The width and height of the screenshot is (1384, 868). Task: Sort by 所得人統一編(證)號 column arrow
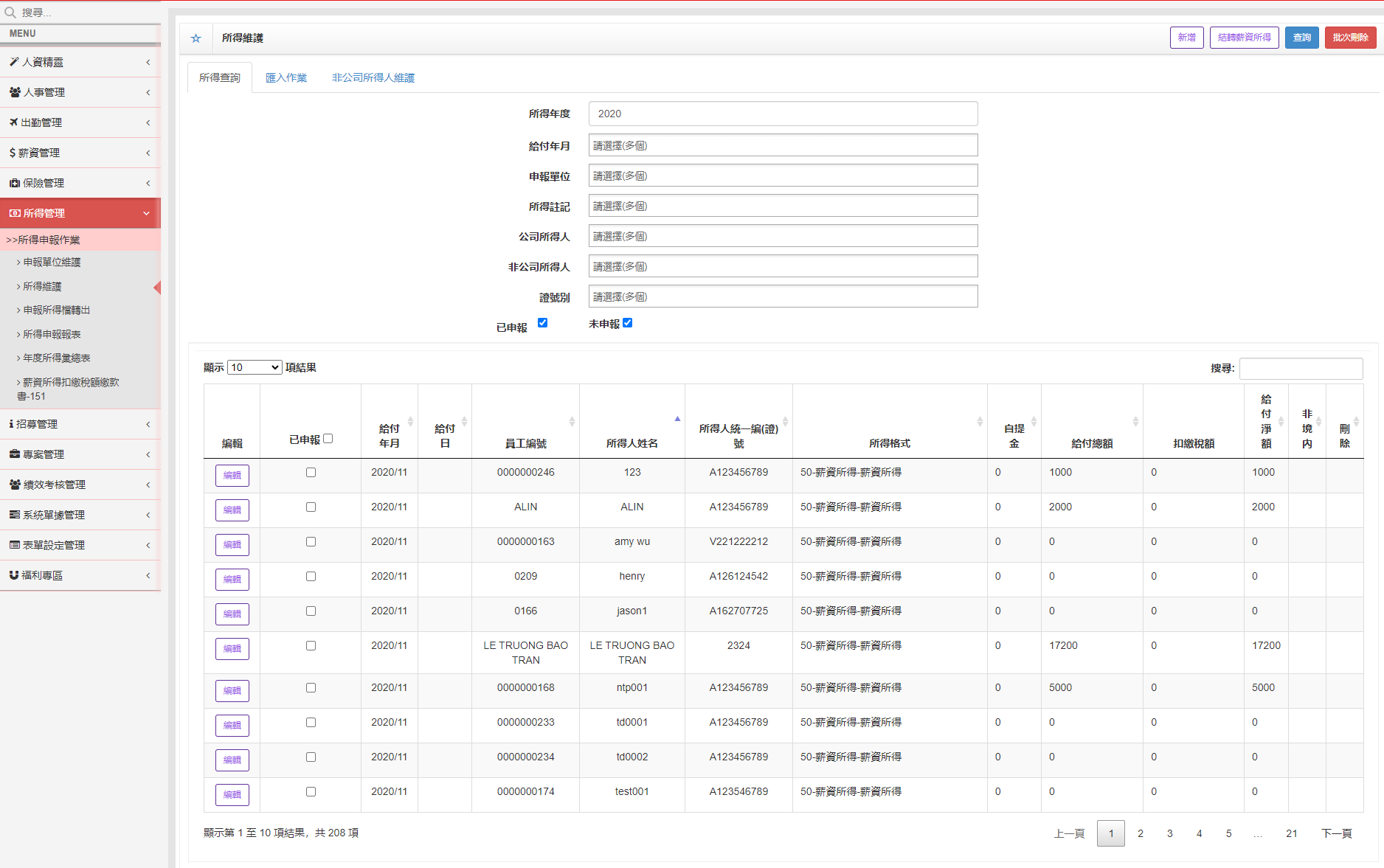point(785,421)
